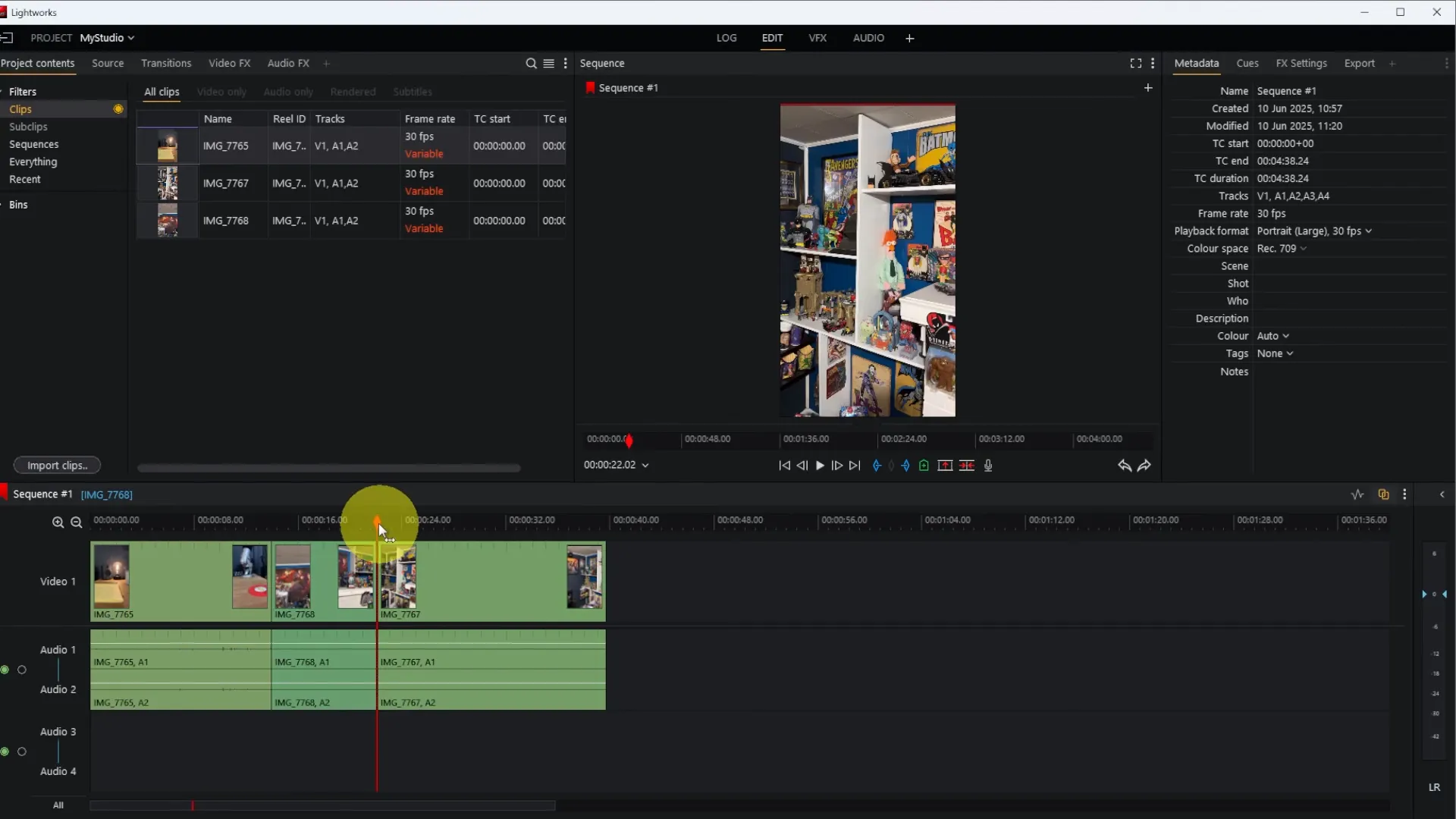Open the search in Project contents
This screenshot has width=1456, height=819.
(531, 64)
